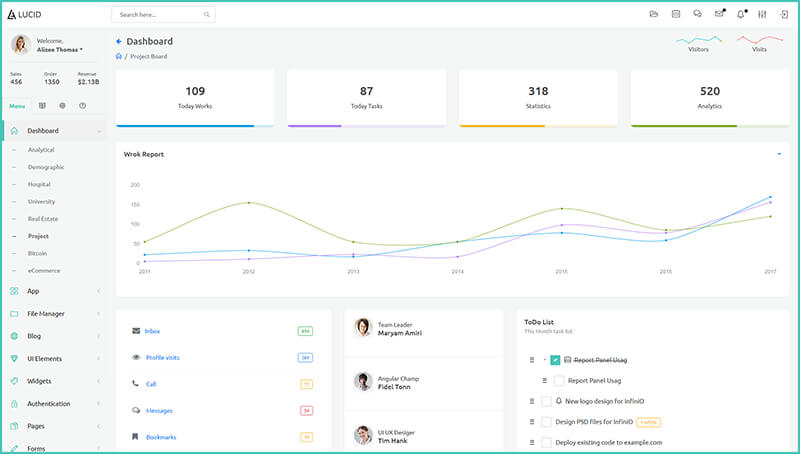The height and width of the screenshot is (454, 800).
Task: Open the Profile visits link
Action: click(x=162, y=357)
